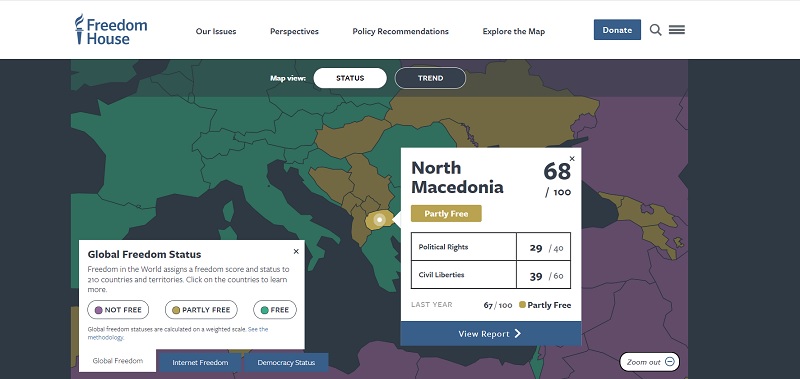The height and width of the screenshot is (379, 800).
Task: Open the search magnifier icon
Action: pos(656,30)
